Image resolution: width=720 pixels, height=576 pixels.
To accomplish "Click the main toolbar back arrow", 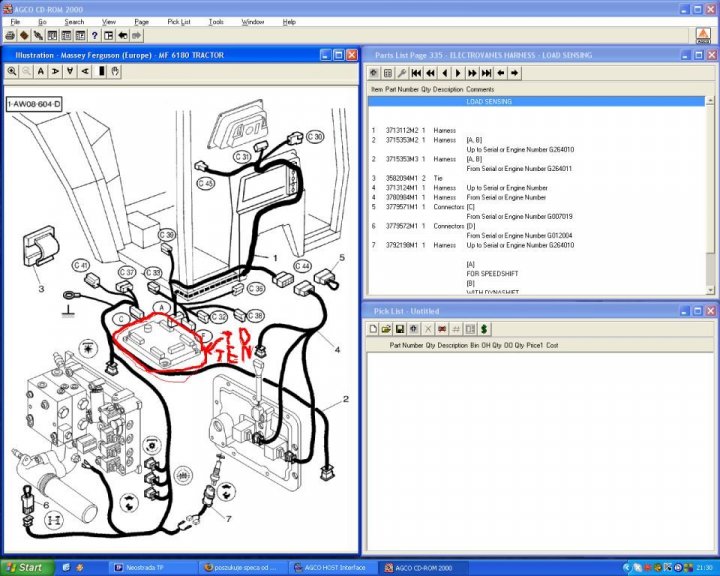I will tap(123, 35).
